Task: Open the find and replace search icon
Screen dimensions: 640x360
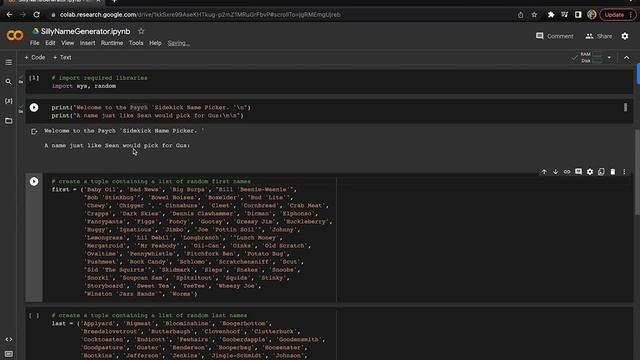Action: (9, 82)
